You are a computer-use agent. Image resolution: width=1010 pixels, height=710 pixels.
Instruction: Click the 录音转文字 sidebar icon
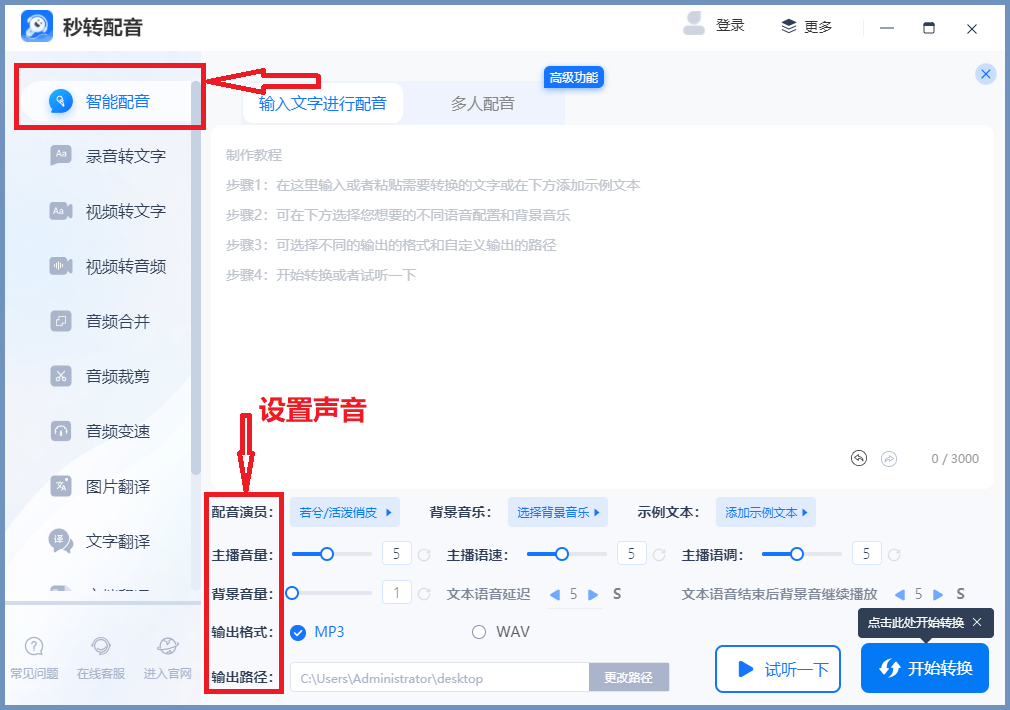click(61, 155)
